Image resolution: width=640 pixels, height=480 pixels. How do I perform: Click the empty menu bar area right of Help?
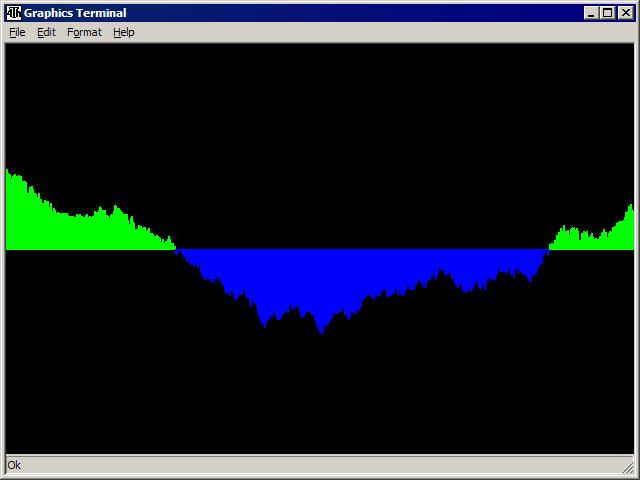click(380, 32)
